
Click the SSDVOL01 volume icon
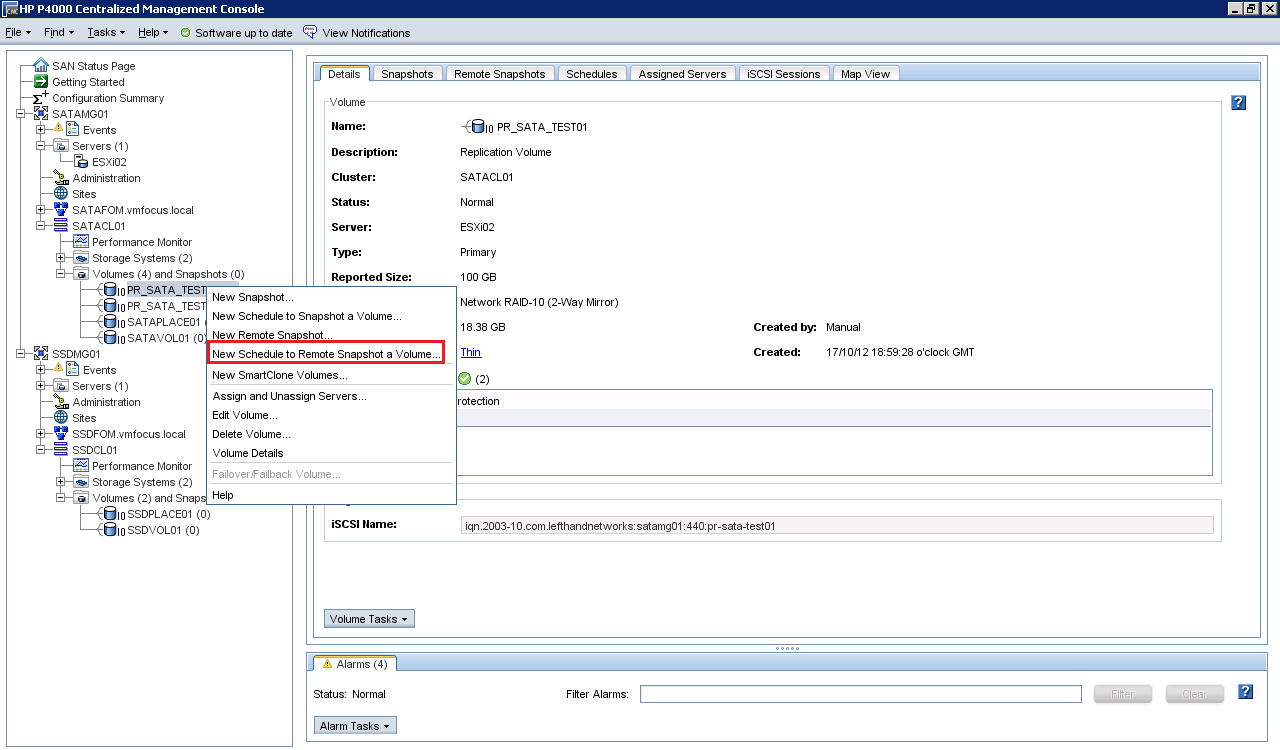[x=112, y=530]
